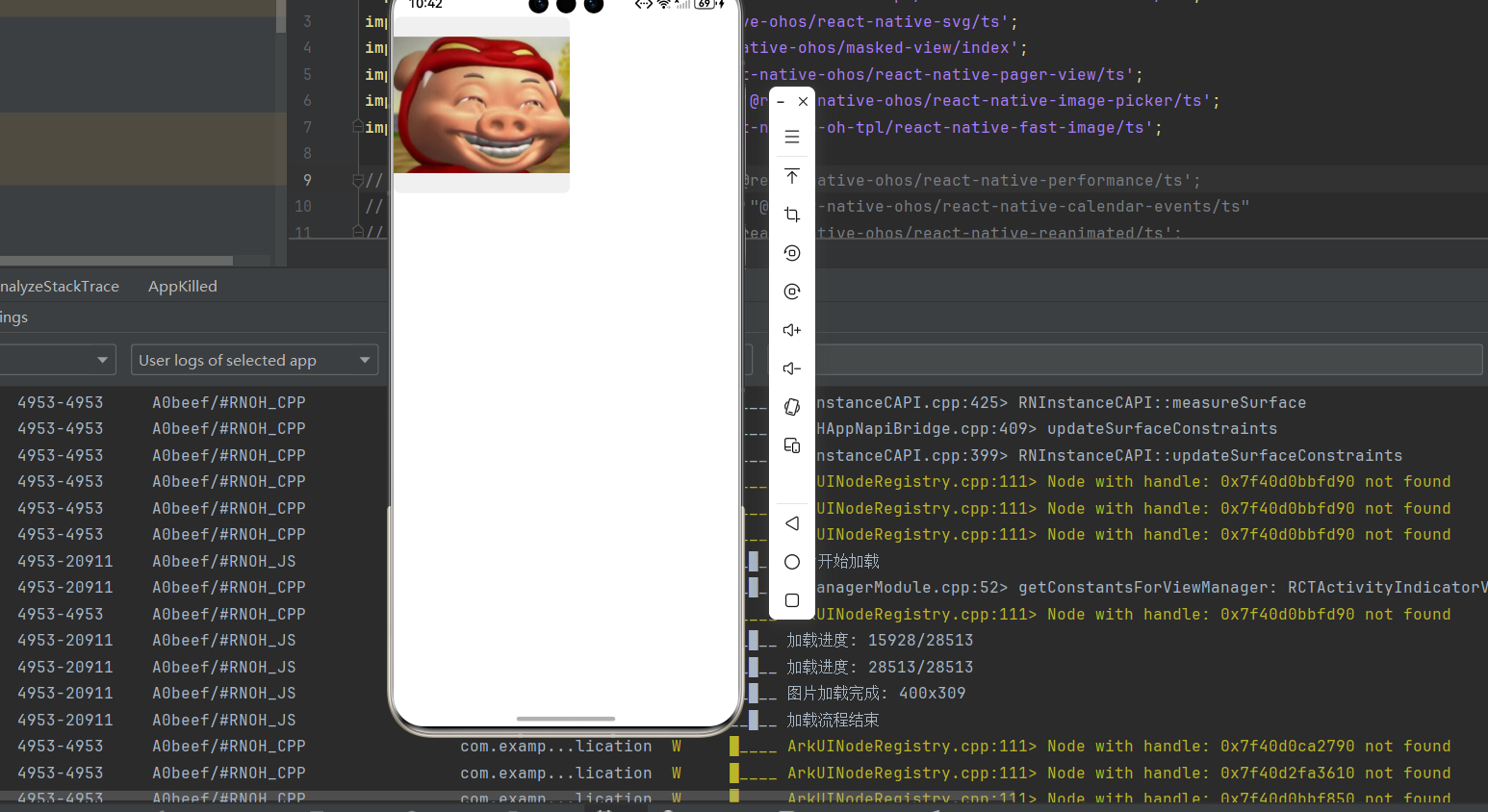Click the emulator multi-device icon
The width and height of the screenshot is (1488, 812).
point(792,445)
